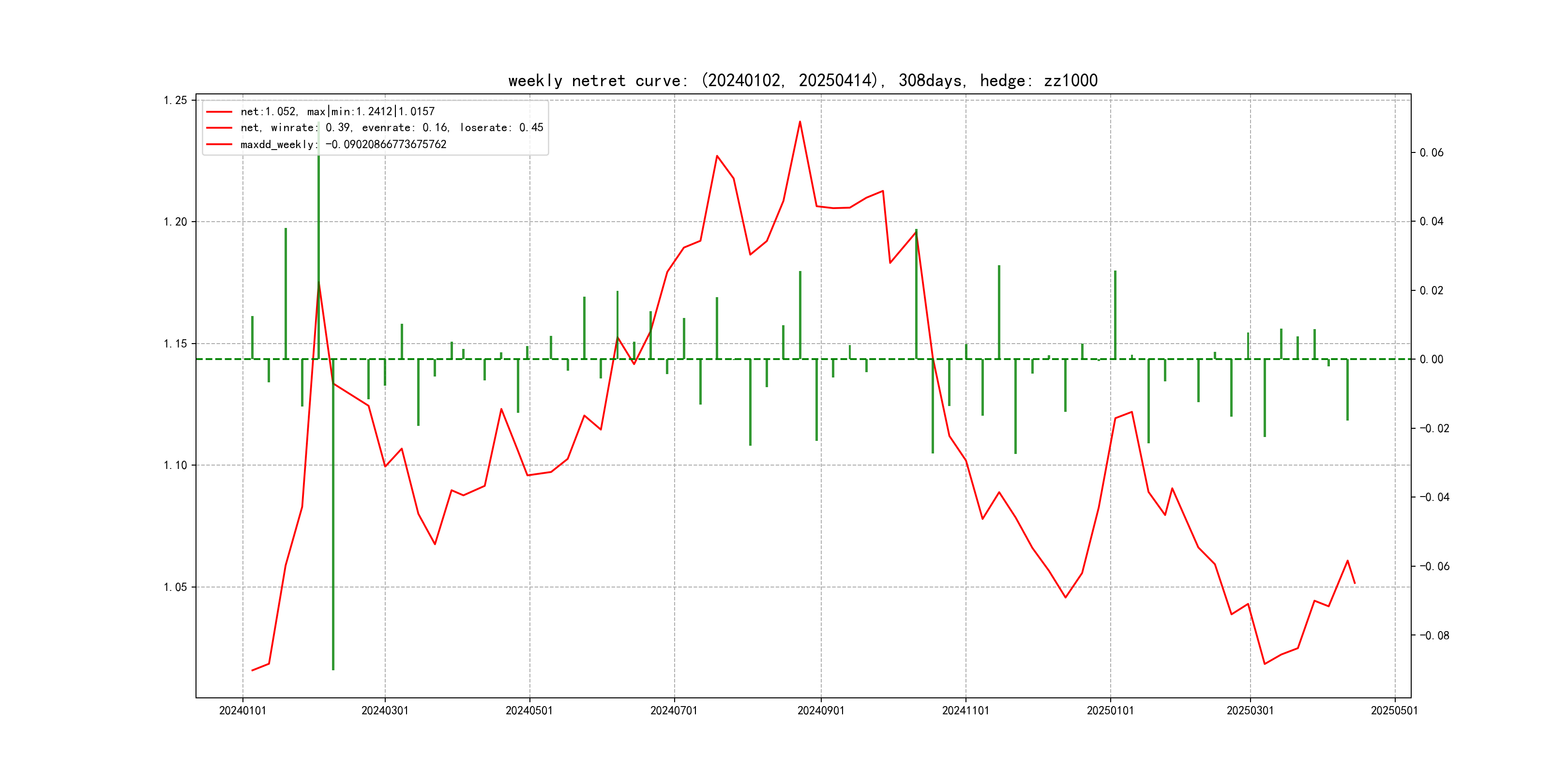Click the 20250101 x-axis label

coord(1110,710)
